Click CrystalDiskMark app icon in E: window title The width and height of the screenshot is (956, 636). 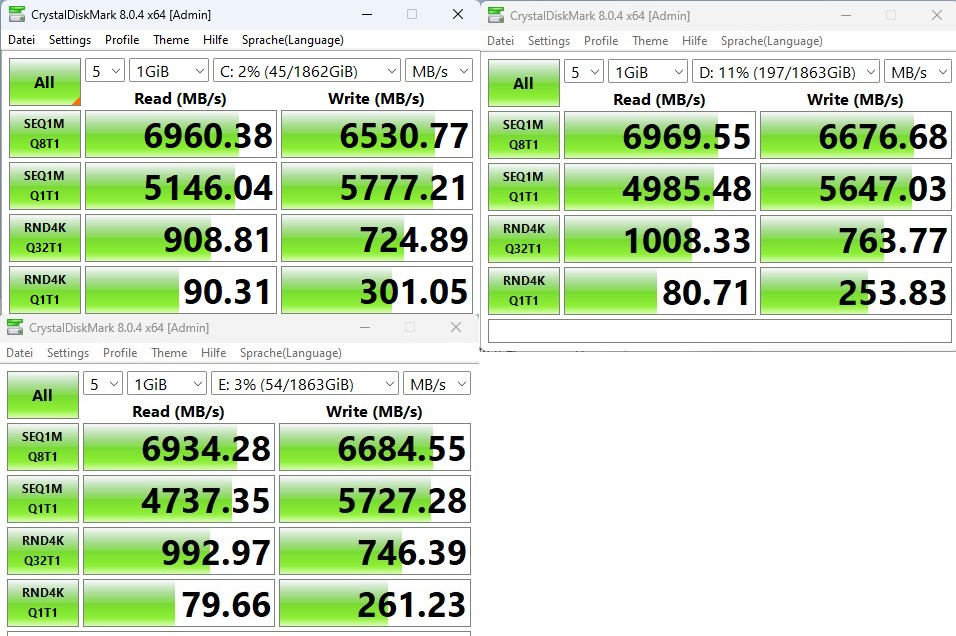click(x=15, y=327)
